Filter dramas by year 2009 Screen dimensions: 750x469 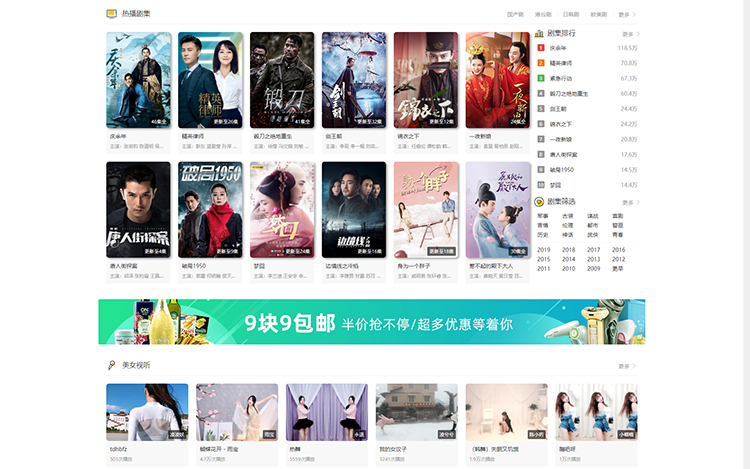pyautogui.click(x=594, y=269)
